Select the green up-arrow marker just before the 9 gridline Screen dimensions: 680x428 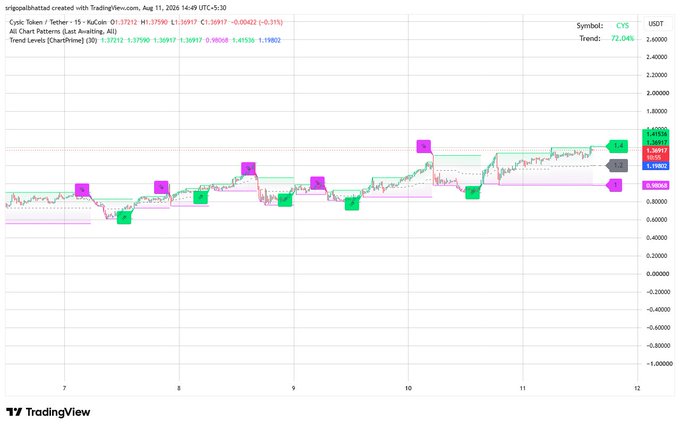point(285,200)
